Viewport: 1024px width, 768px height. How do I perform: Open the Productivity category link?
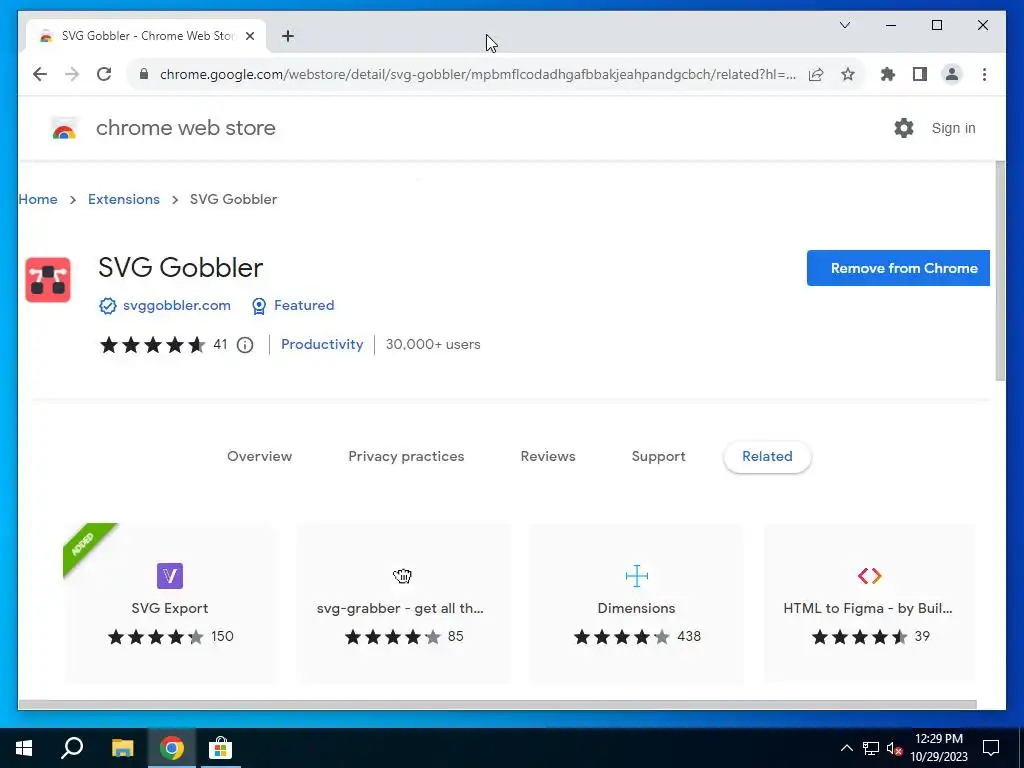(322, 344)
